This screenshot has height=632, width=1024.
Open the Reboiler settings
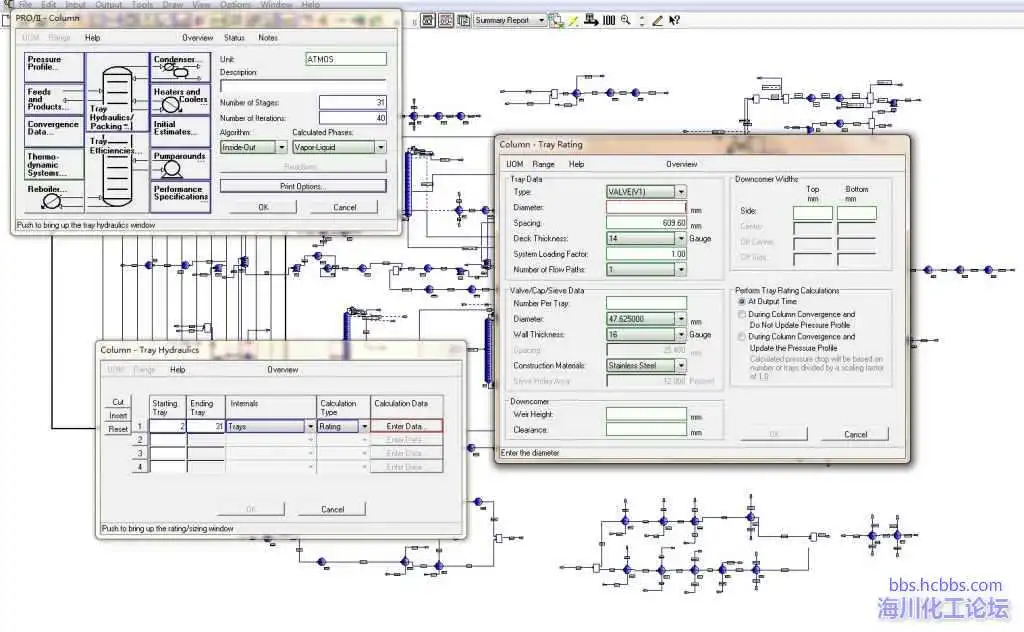pyautogui.click(x=54, y=197)
